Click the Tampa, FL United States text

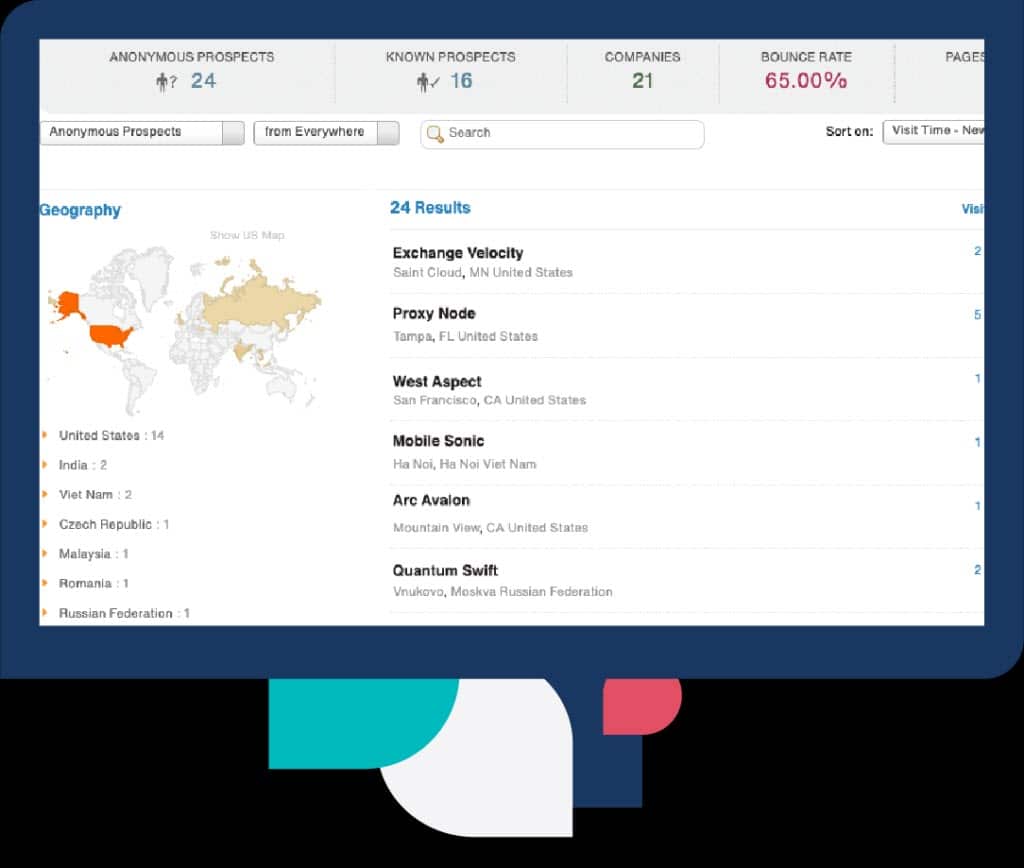coord(465,336)
